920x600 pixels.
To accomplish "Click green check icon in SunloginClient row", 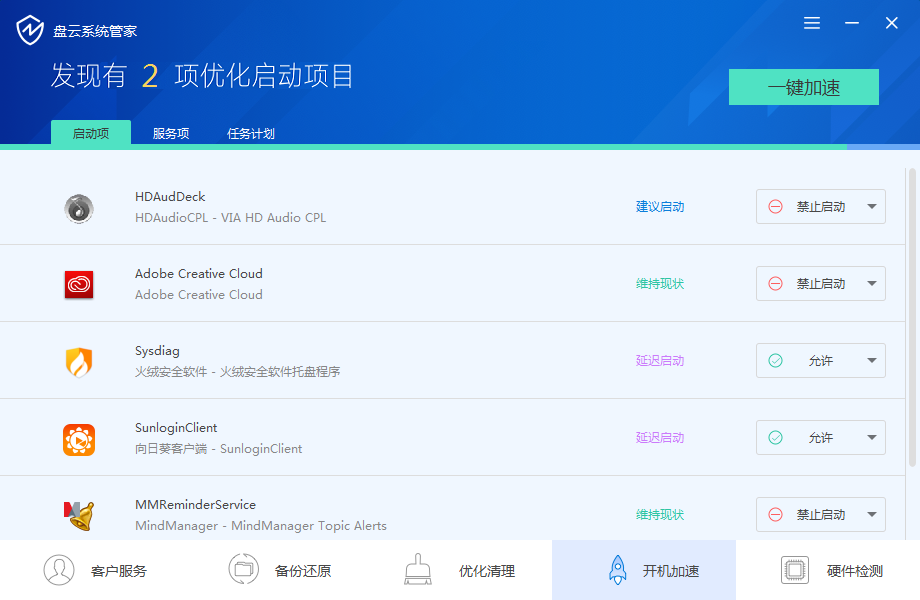I will 775,437.
